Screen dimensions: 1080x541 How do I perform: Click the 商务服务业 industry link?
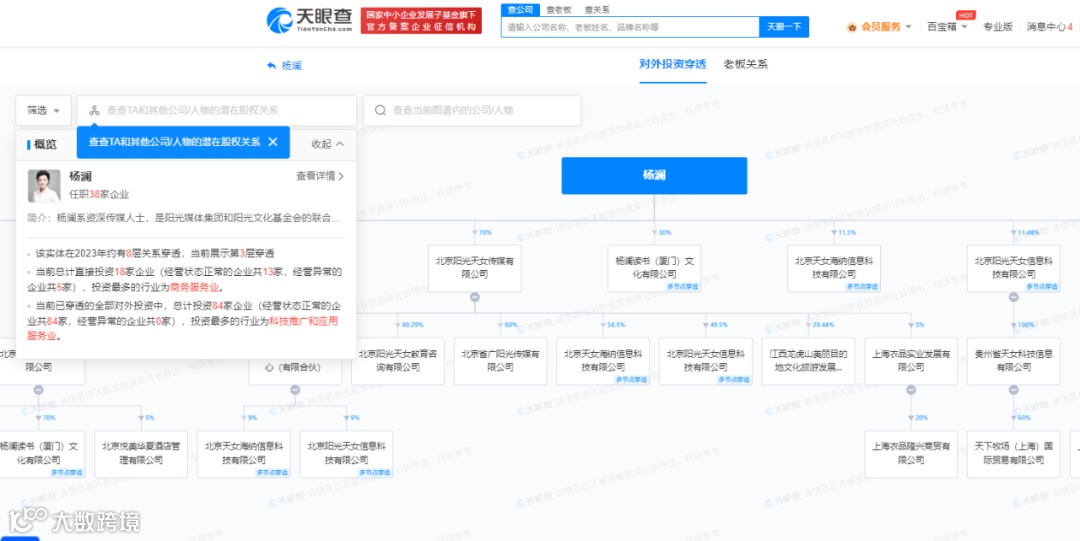(x=196, y=287)
